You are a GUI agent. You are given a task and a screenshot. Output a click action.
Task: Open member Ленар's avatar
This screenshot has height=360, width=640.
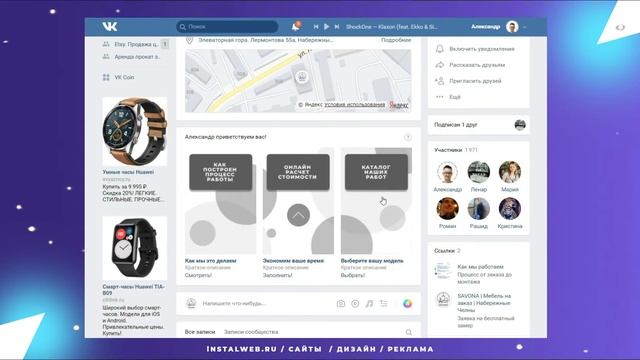tap(478, 172)
